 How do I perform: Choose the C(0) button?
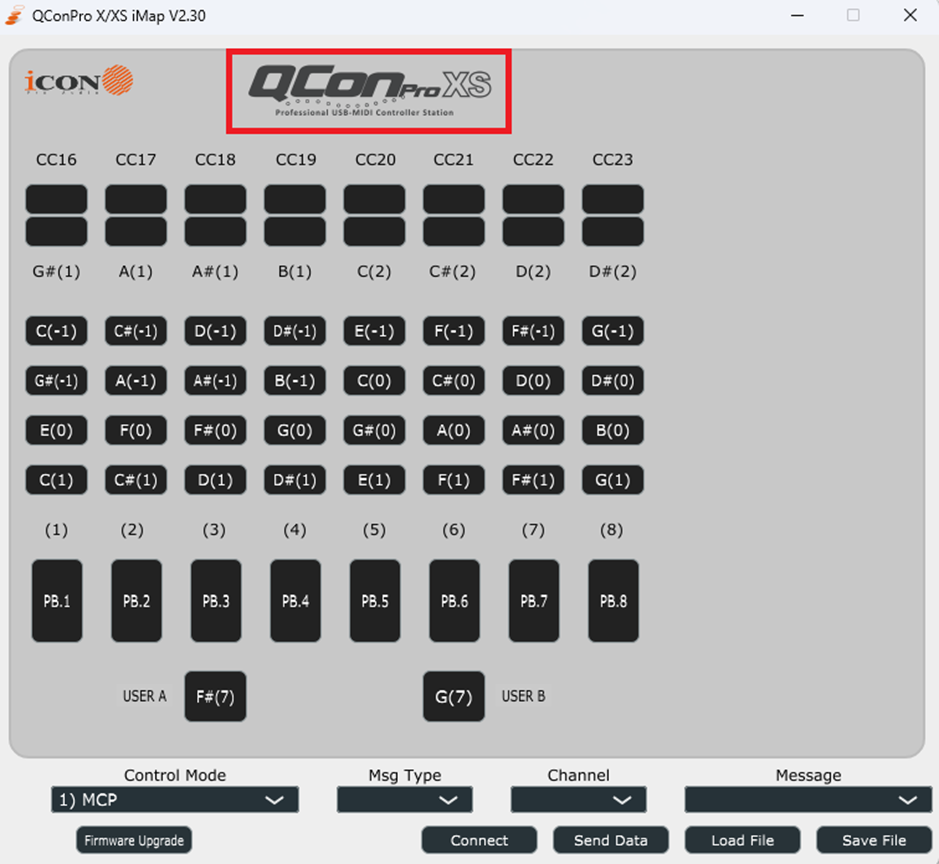tap(374, 381)
